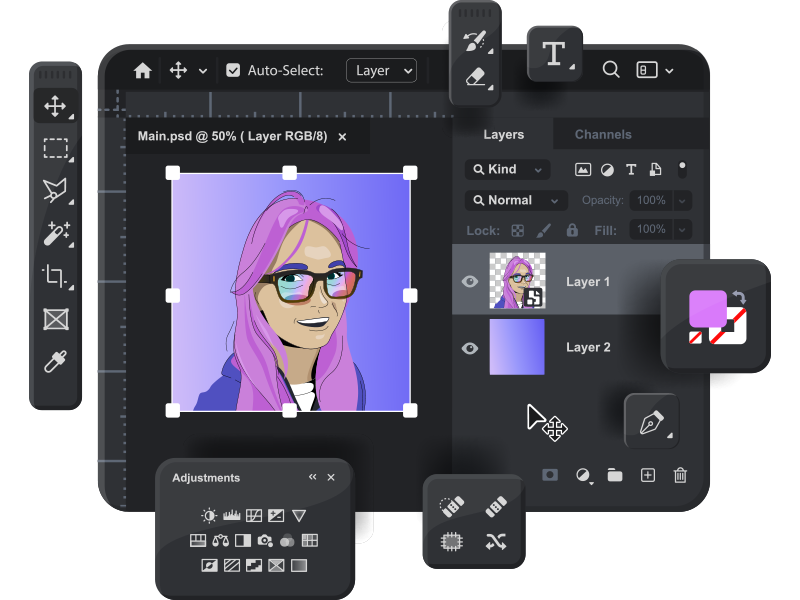Add Photo Filter adjustment
Viewport: 800px width, 600px height.
265,540
